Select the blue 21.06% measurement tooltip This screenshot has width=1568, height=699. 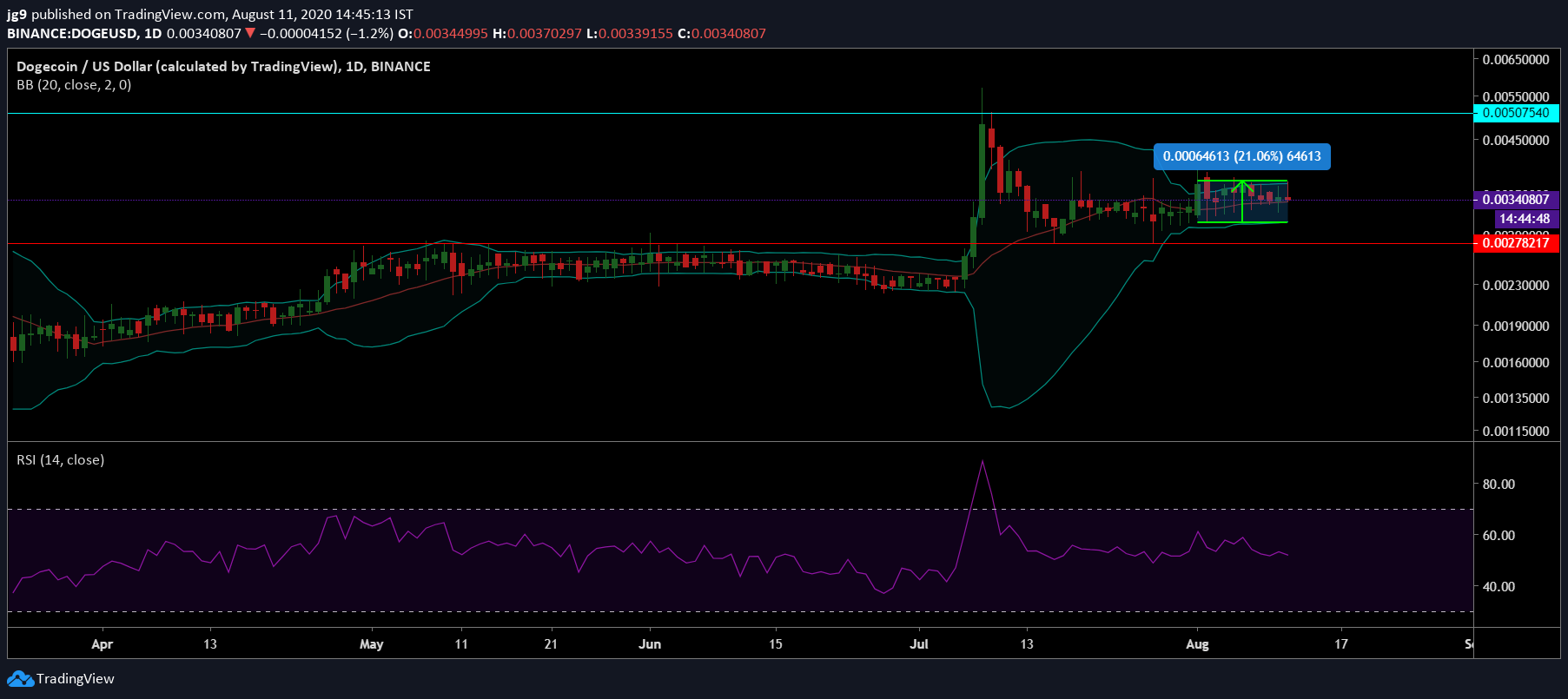tap(1241, 156)
